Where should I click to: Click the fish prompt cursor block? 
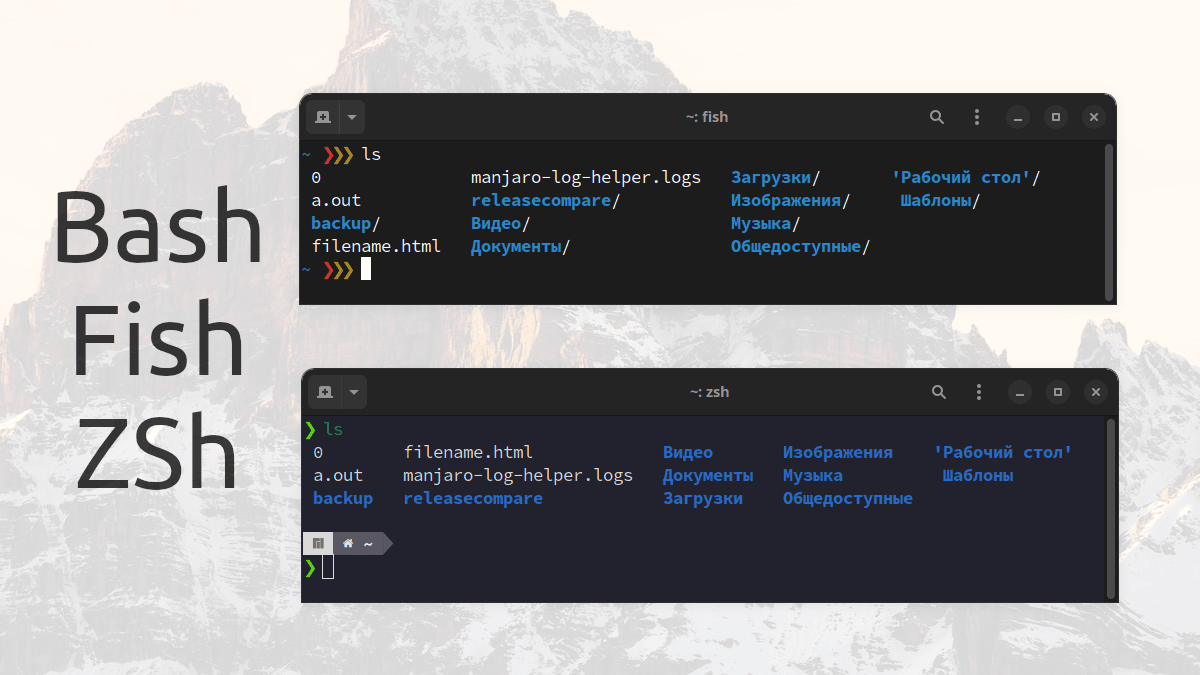[366, 269]
